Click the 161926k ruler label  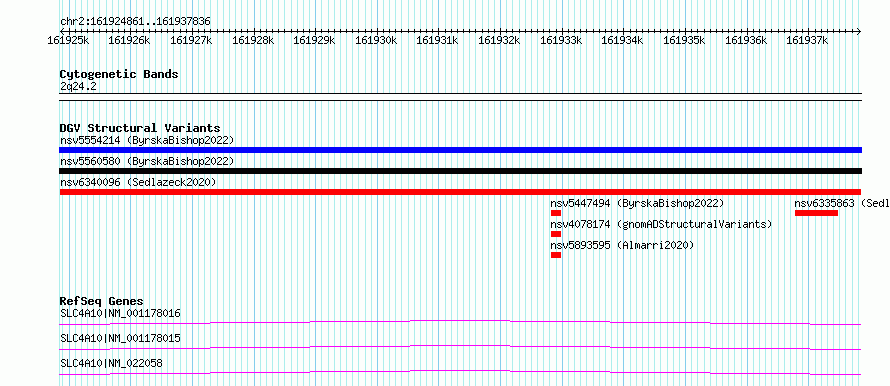click(129, 40)
